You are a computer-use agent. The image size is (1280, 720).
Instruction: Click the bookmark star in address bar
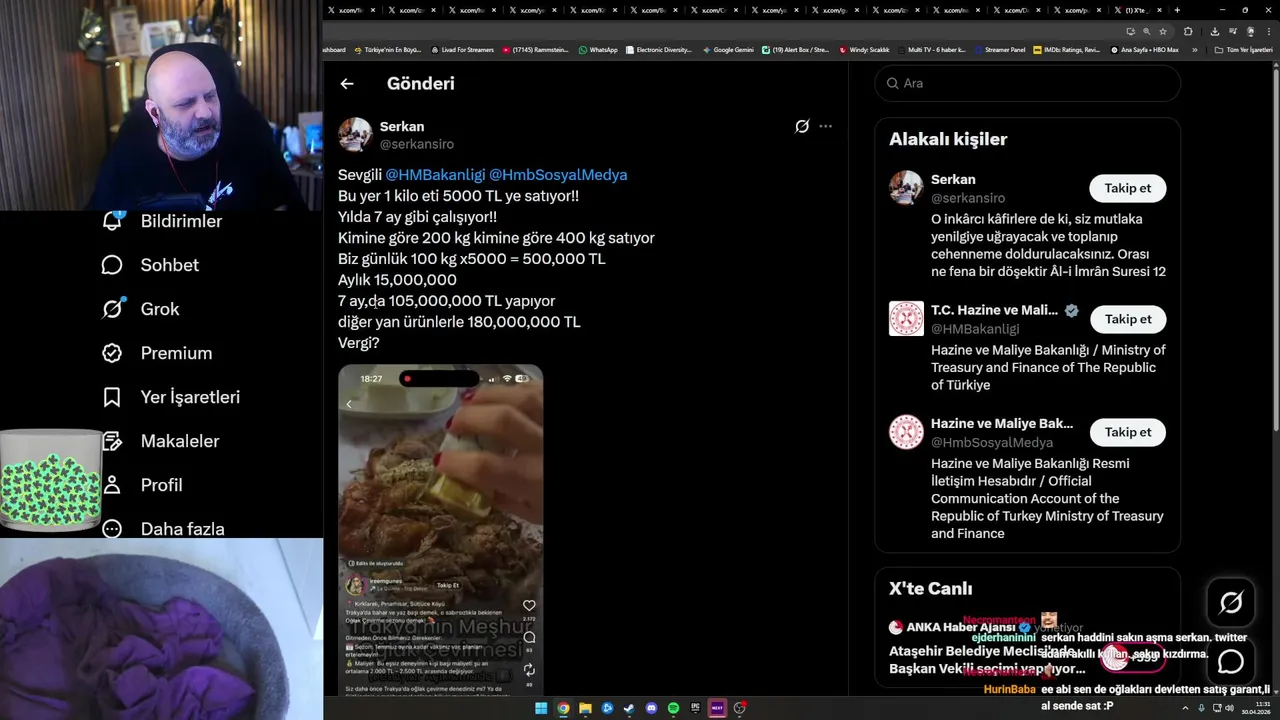click(x=1162, y=31)
